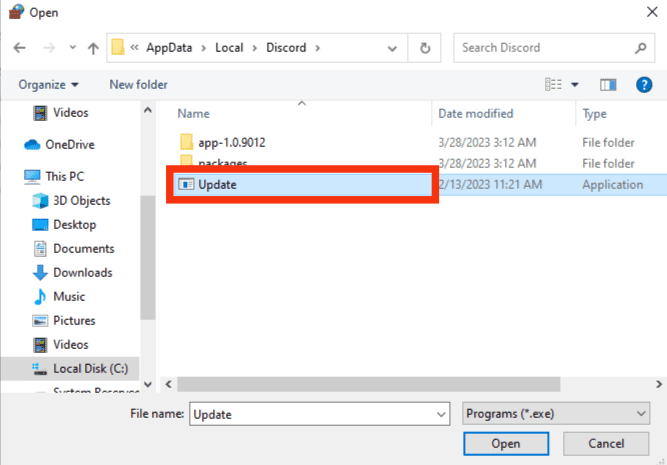Go forward with the right arrow
The height and width of the screenshot is (465, 667).
coord(49,48)
